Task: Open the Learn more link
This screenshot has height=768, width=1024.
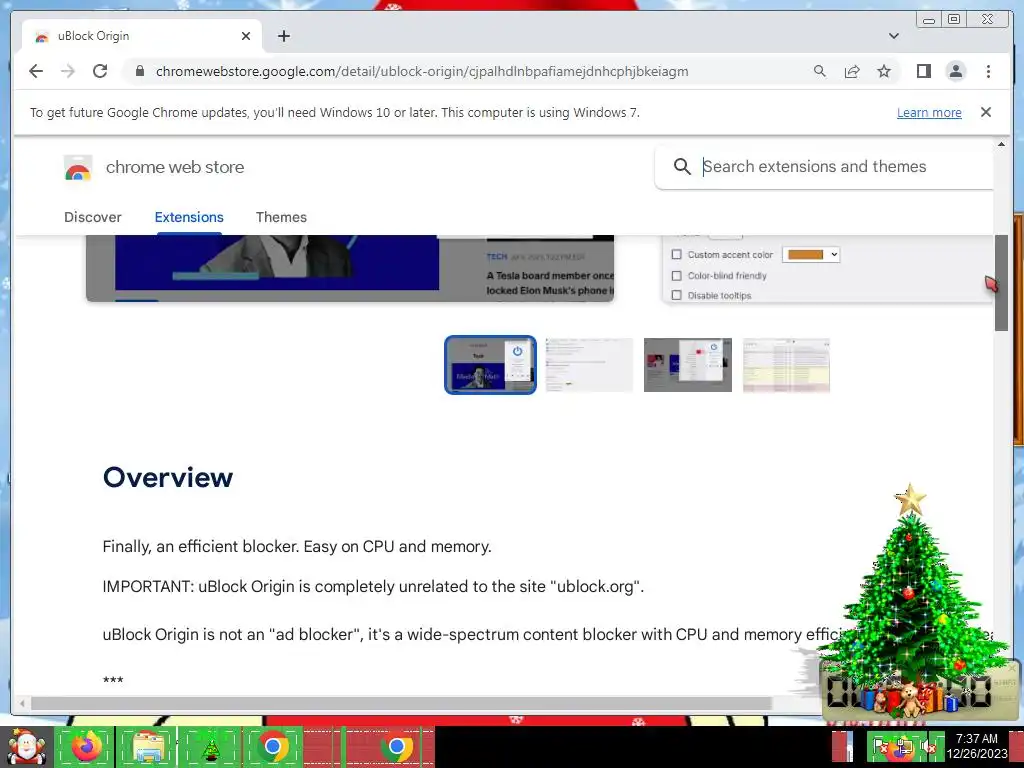Action: pos(929,112)
